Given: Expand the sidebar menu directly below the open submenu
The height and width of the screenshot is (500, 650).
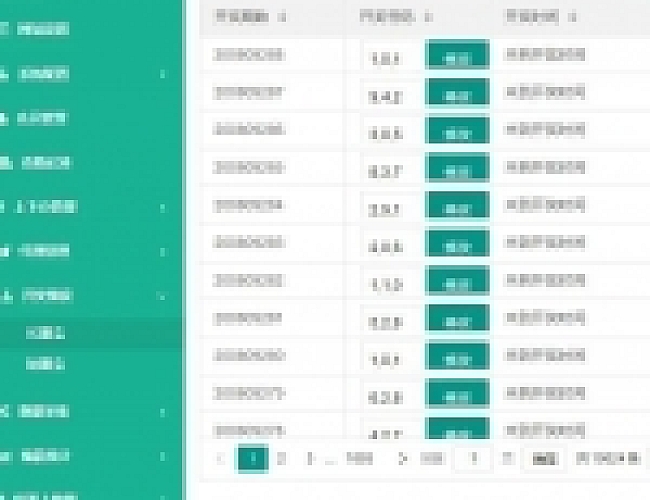Looking at the screenshot, I should (163, 411).
